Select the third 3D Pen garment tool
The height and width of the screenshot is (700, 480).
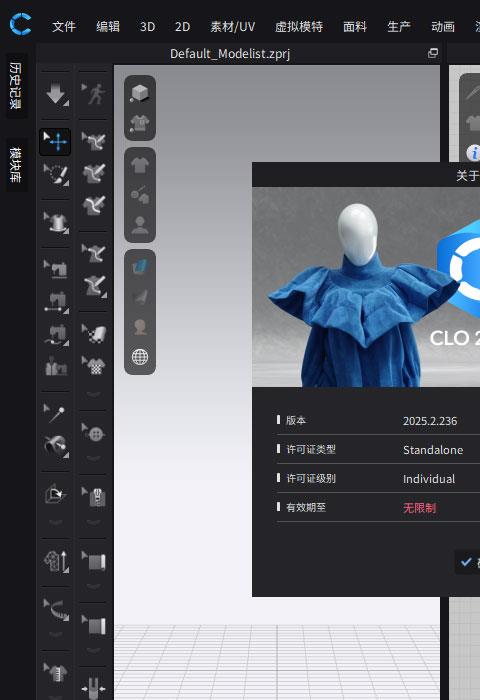tap(94, 205)
